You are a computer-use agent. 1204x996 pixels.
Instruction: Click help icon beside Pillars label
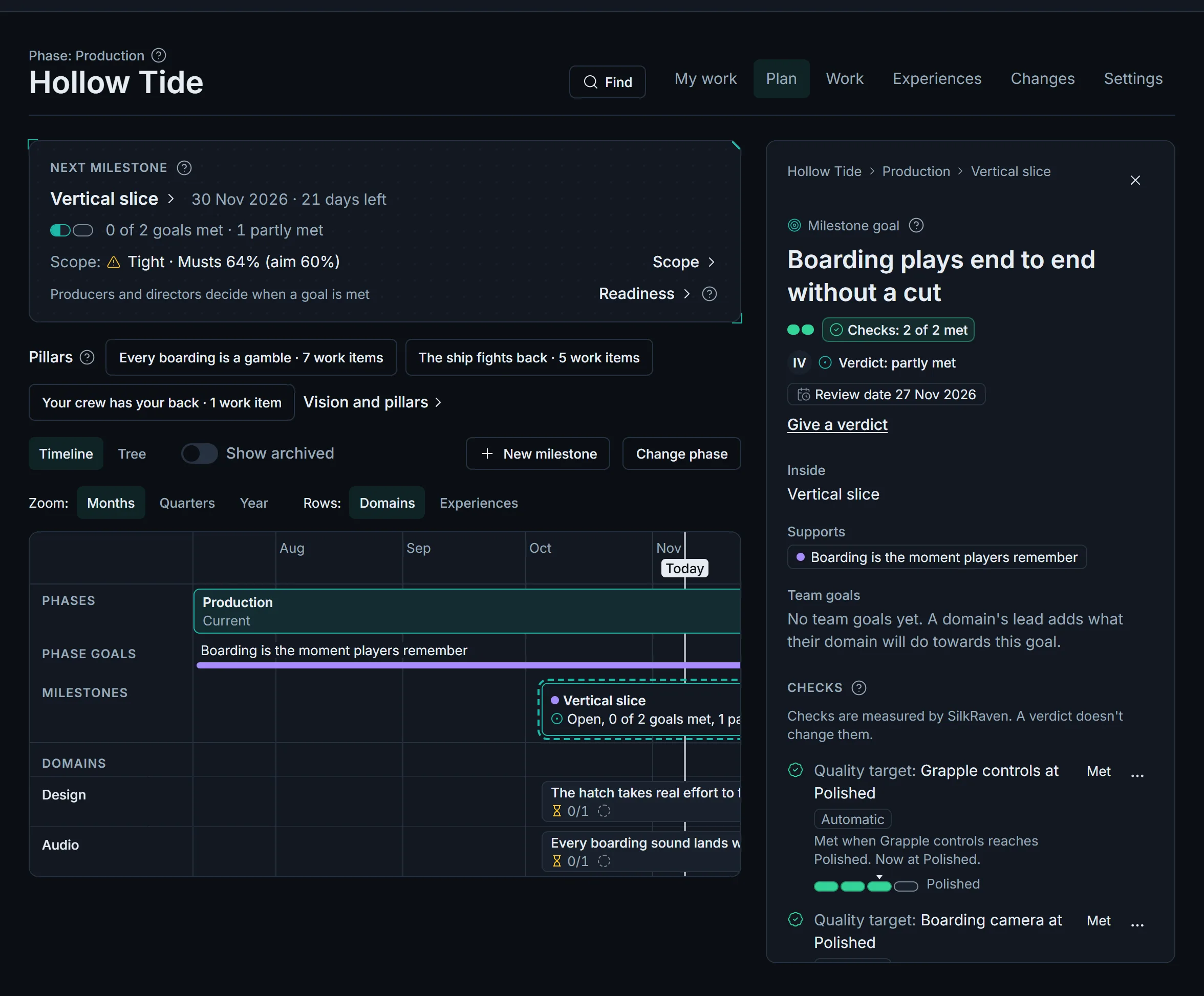point(87,358)
